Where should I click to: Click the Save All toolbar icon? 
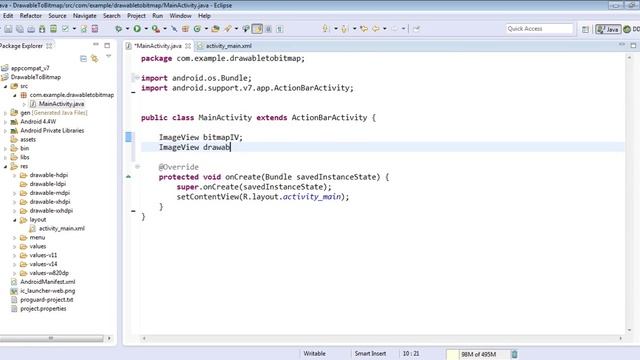[20, 29]
